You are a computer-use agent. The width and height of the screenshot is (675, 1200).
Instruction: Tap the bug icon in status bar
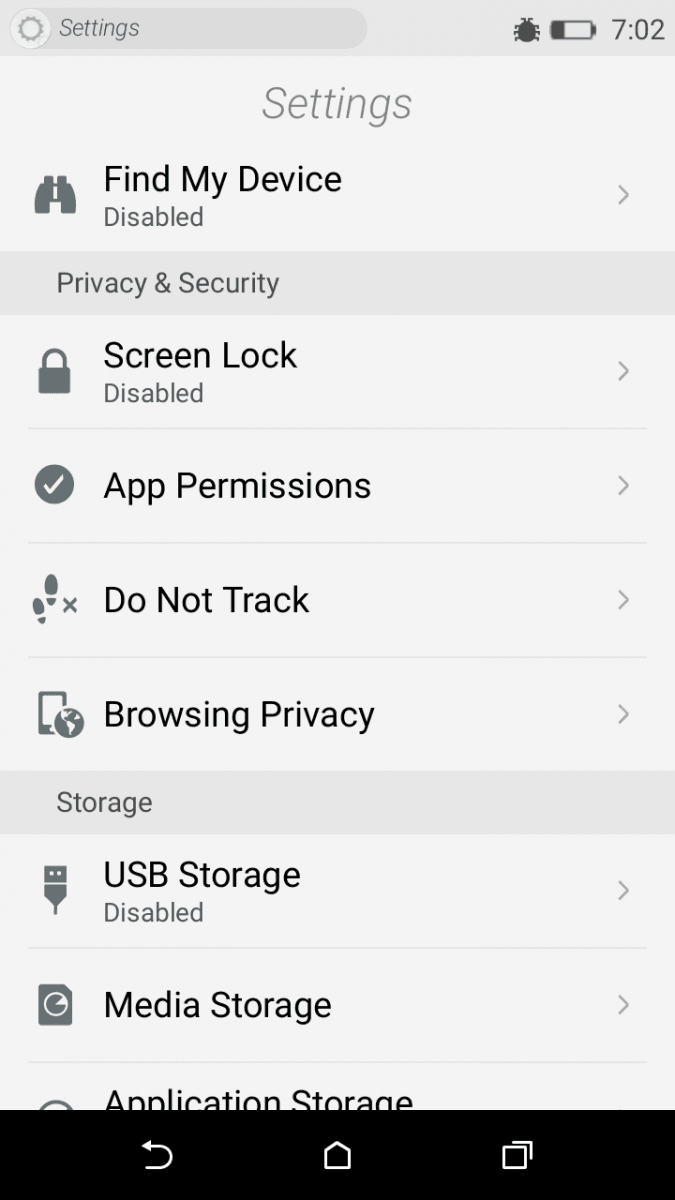[526, 29]
